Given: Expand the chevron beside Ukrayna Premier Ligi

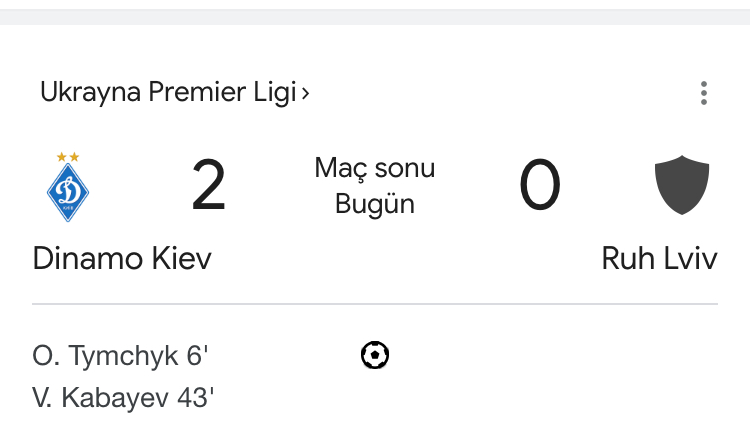Looking at the screenshot, I should pos(306,93).
